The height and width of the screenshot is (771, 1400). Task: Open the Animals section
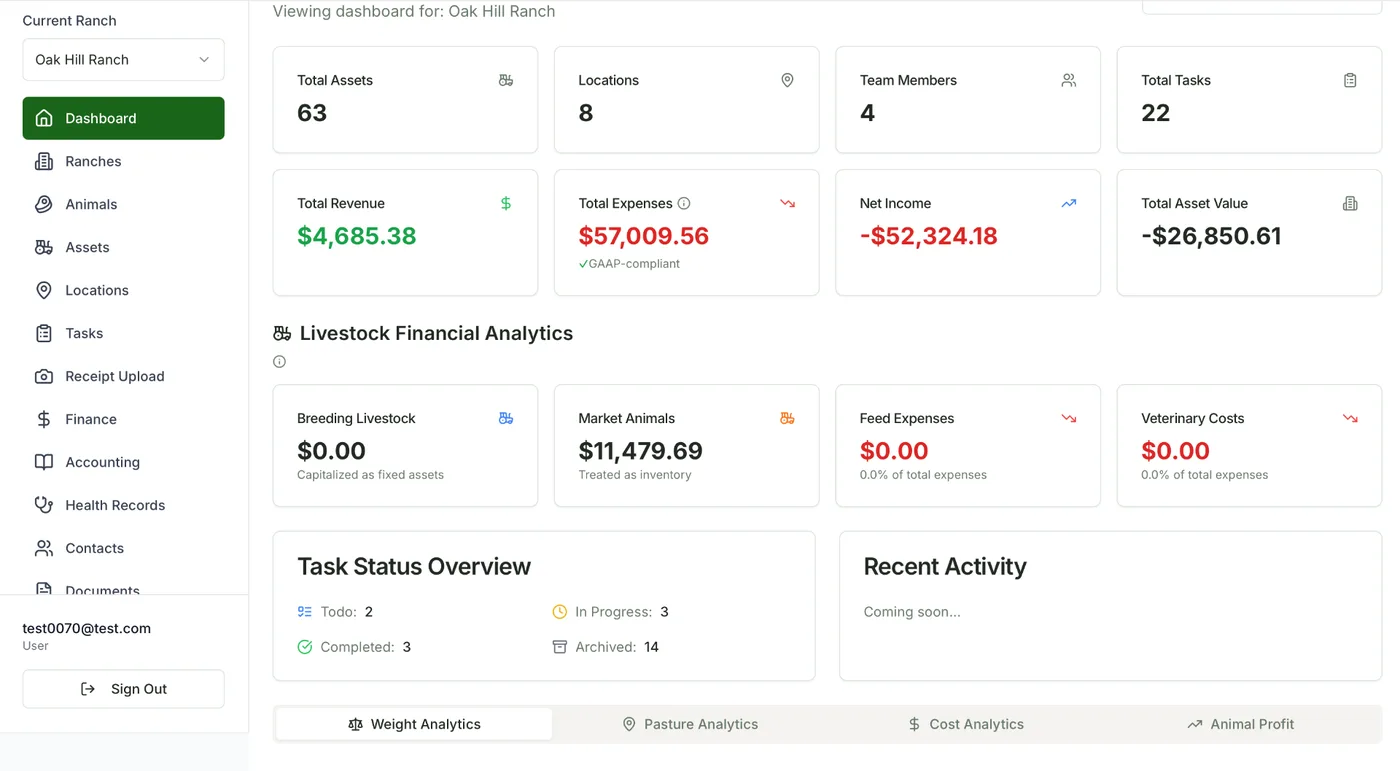click(x=123, y=204)
